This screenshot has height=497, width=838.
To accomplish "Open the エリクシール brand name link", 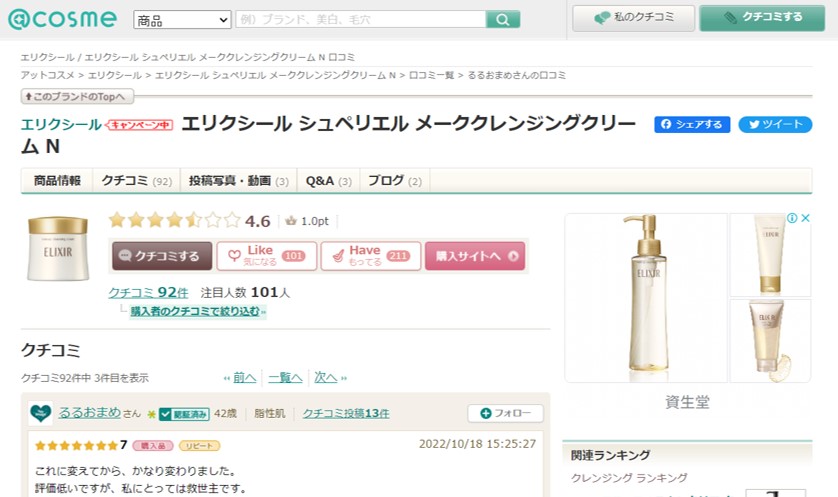I will (61, 125).
